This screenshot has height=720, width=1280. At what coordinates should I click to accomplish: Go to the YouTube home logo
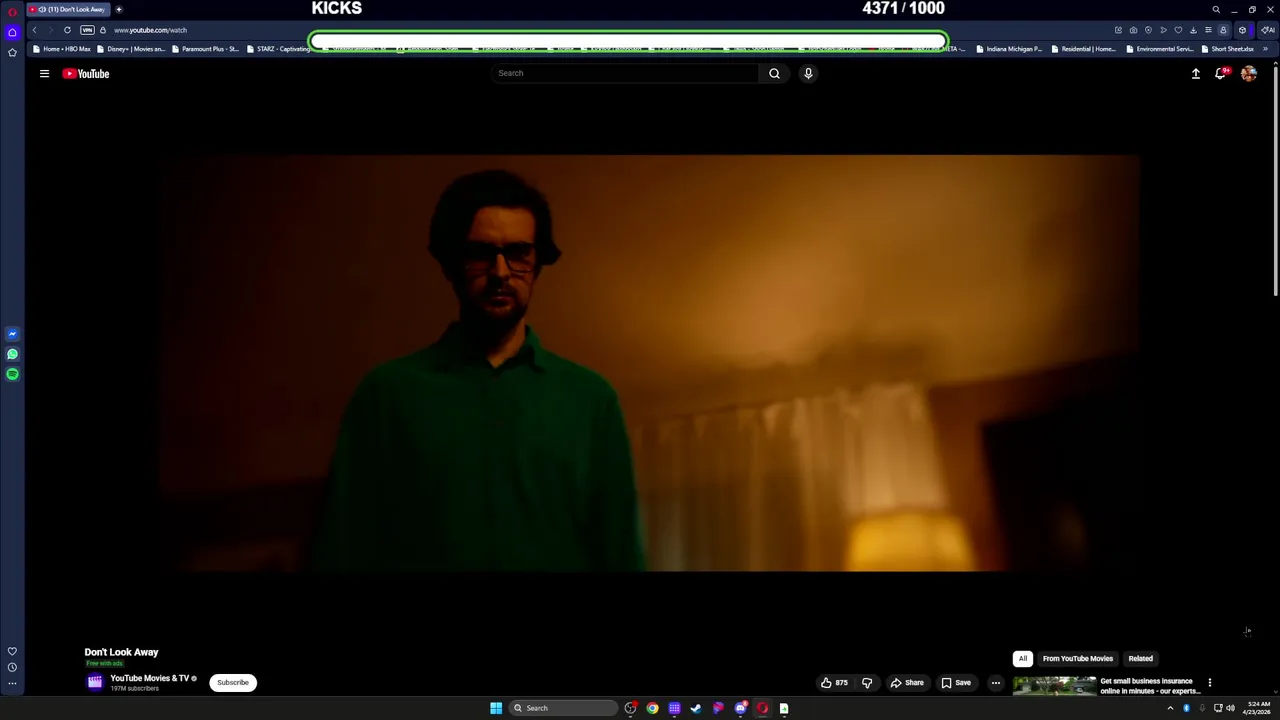tap(86, 73)
